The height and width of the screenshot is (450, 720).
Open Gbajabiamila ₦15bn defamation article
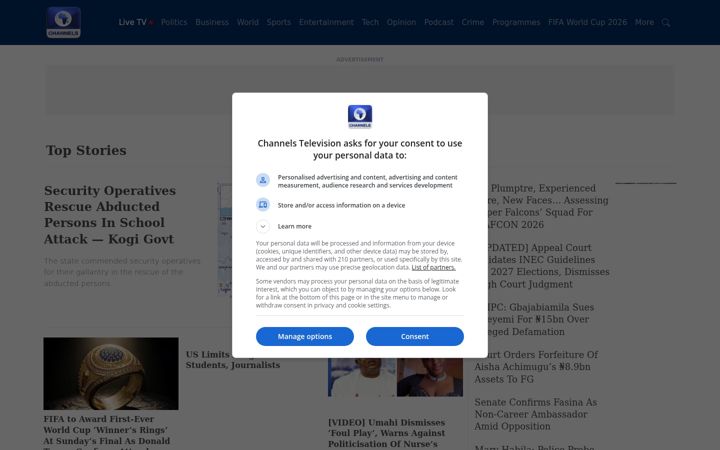pos(535,319)
